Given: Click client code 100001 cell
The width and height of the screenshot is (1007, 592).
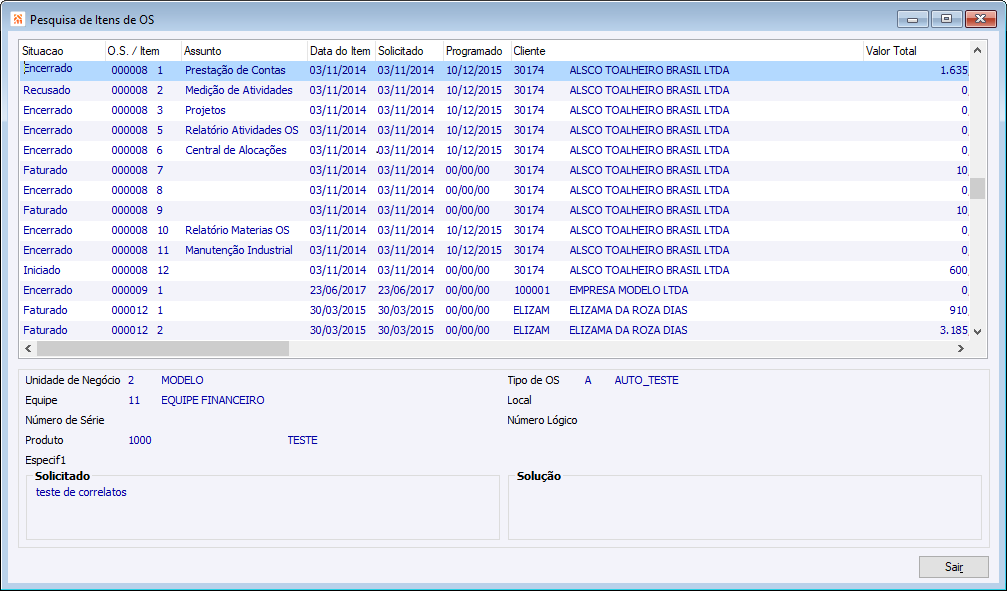Looking at the screenshot, I should point(532,290).
